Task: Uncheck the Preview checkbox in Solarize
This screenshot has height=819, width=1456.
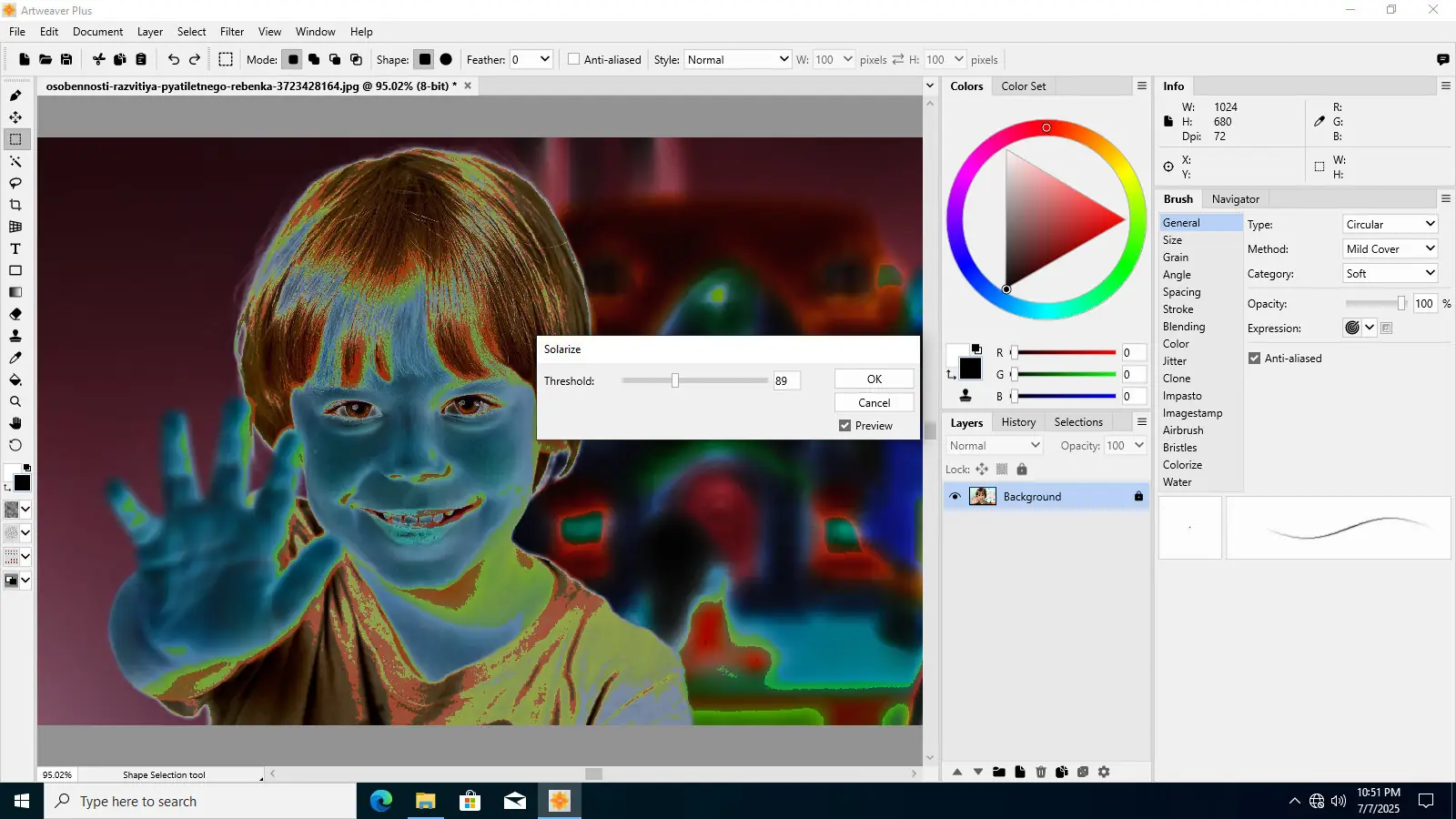Action: pos(844,425)
